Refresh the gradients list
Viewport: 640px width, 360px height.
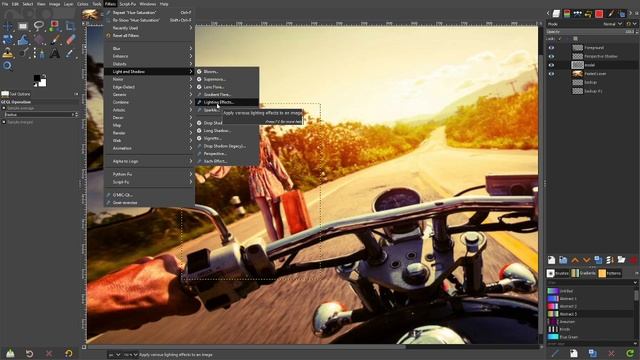(630, 353)
